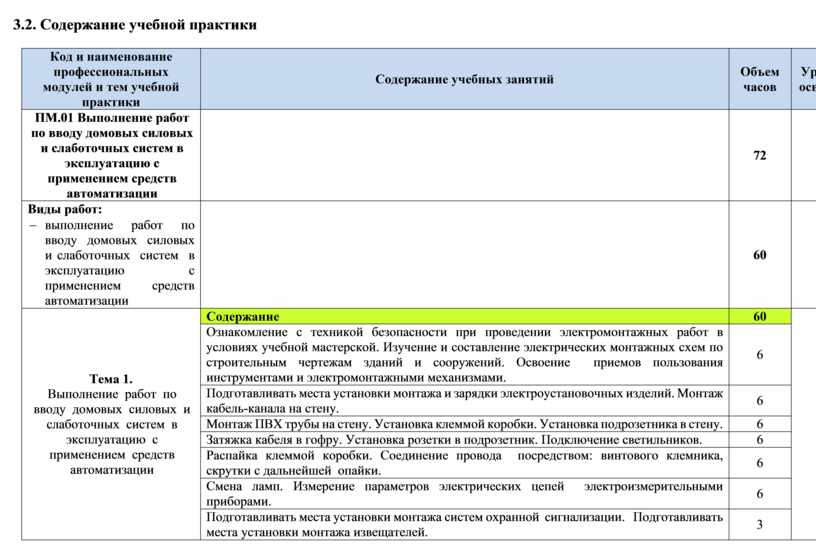Select the "Код и наименование профессиональных модулей" header cell
The image size is (816, 554).
[111, 79]
